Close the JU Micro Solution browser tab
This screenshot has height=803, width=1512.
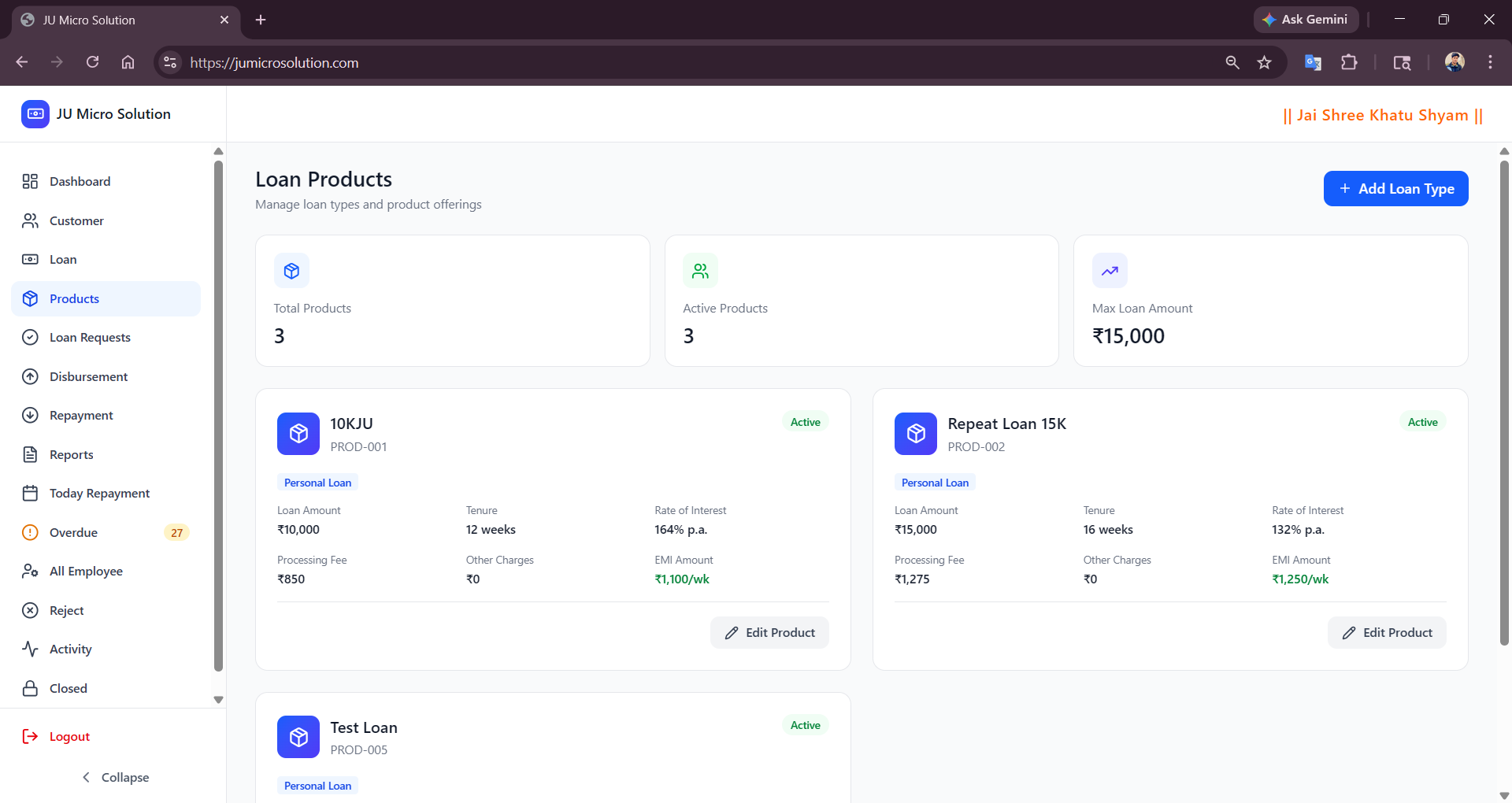tap(224, 20)
